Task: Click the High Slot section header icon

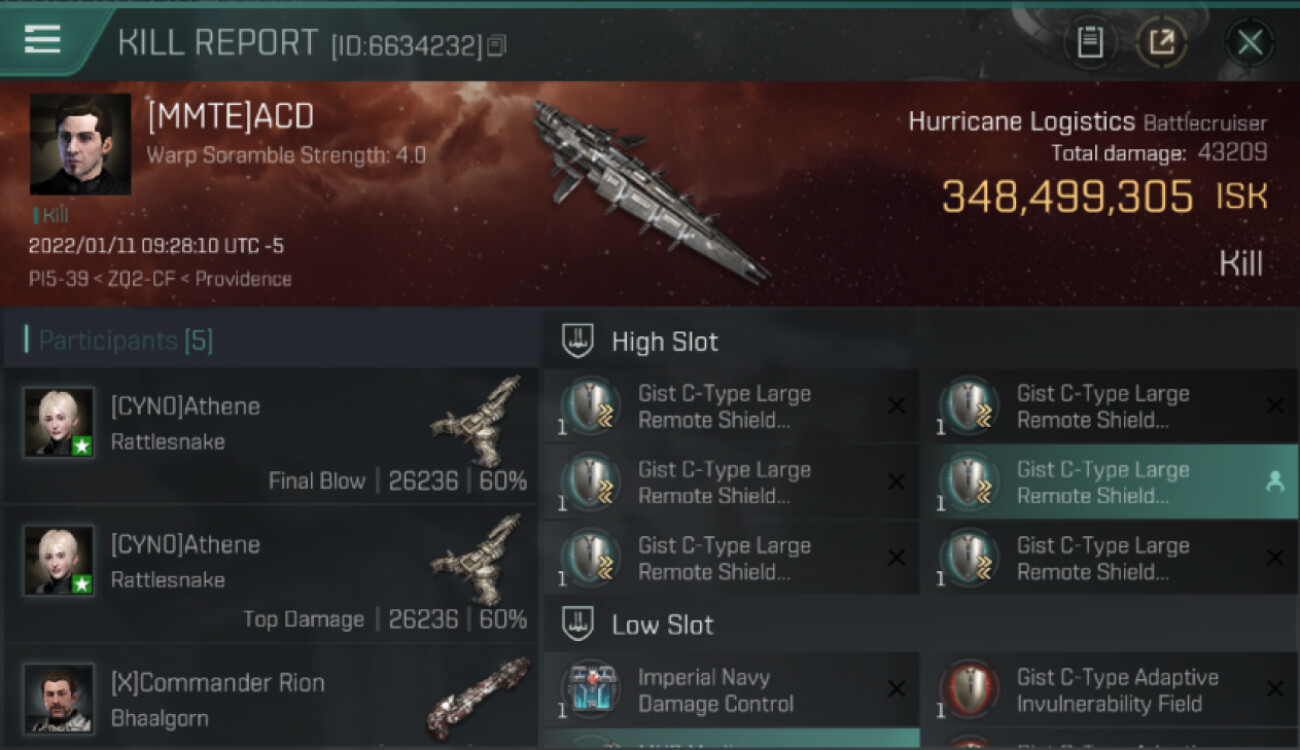Action: pyautogui.click(x=578, y=341)
